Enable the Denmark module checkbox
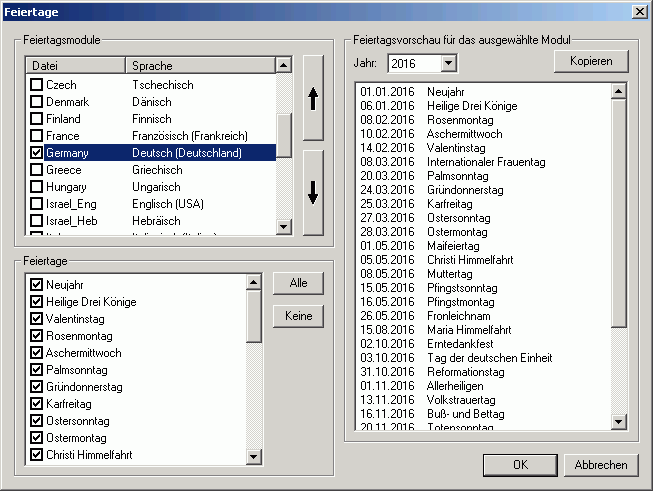 [x=37, y=102]
